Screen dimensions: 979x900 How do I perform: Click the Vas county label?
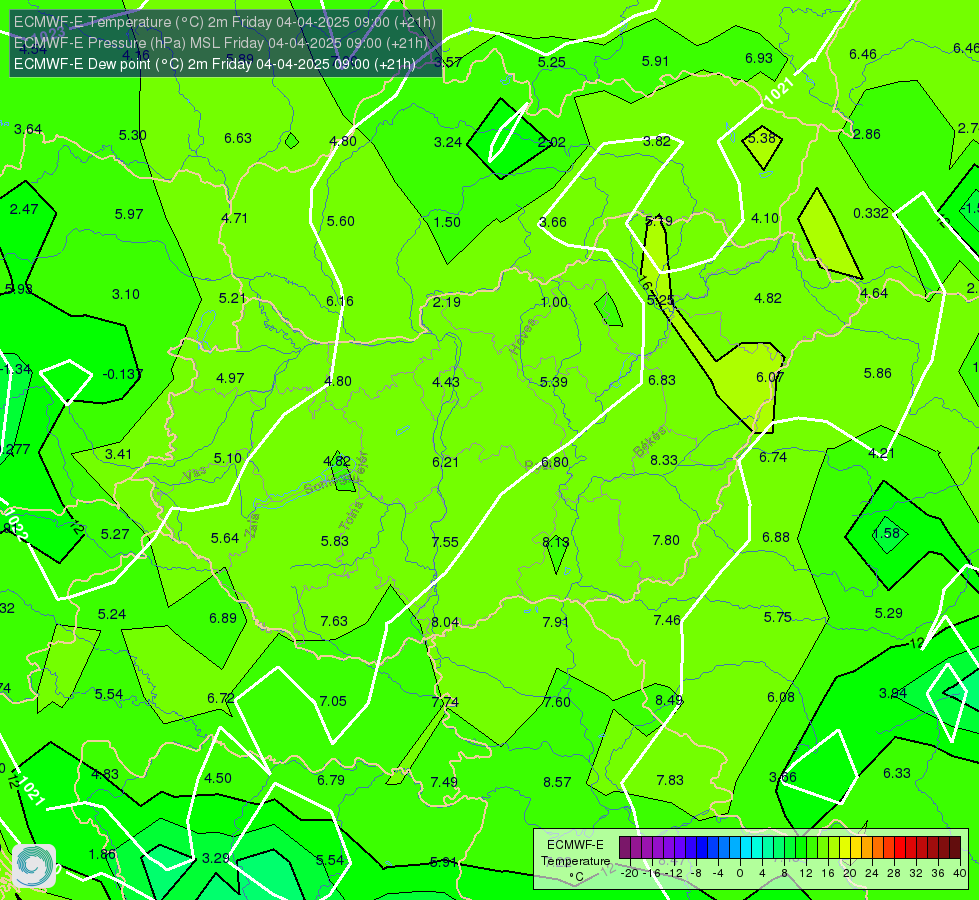click(195, 475)
